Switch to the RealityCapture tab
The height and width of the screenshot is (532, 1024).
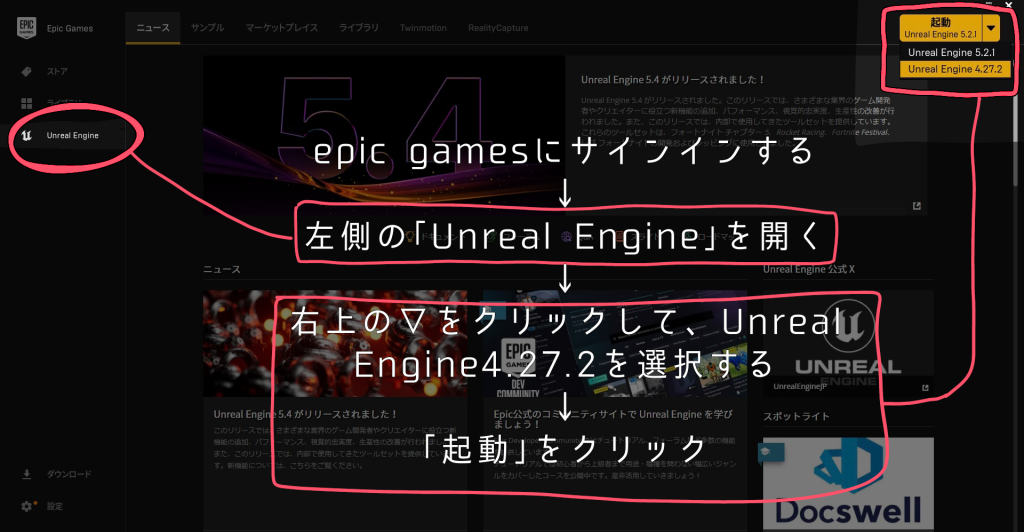(x=498, y=27)
